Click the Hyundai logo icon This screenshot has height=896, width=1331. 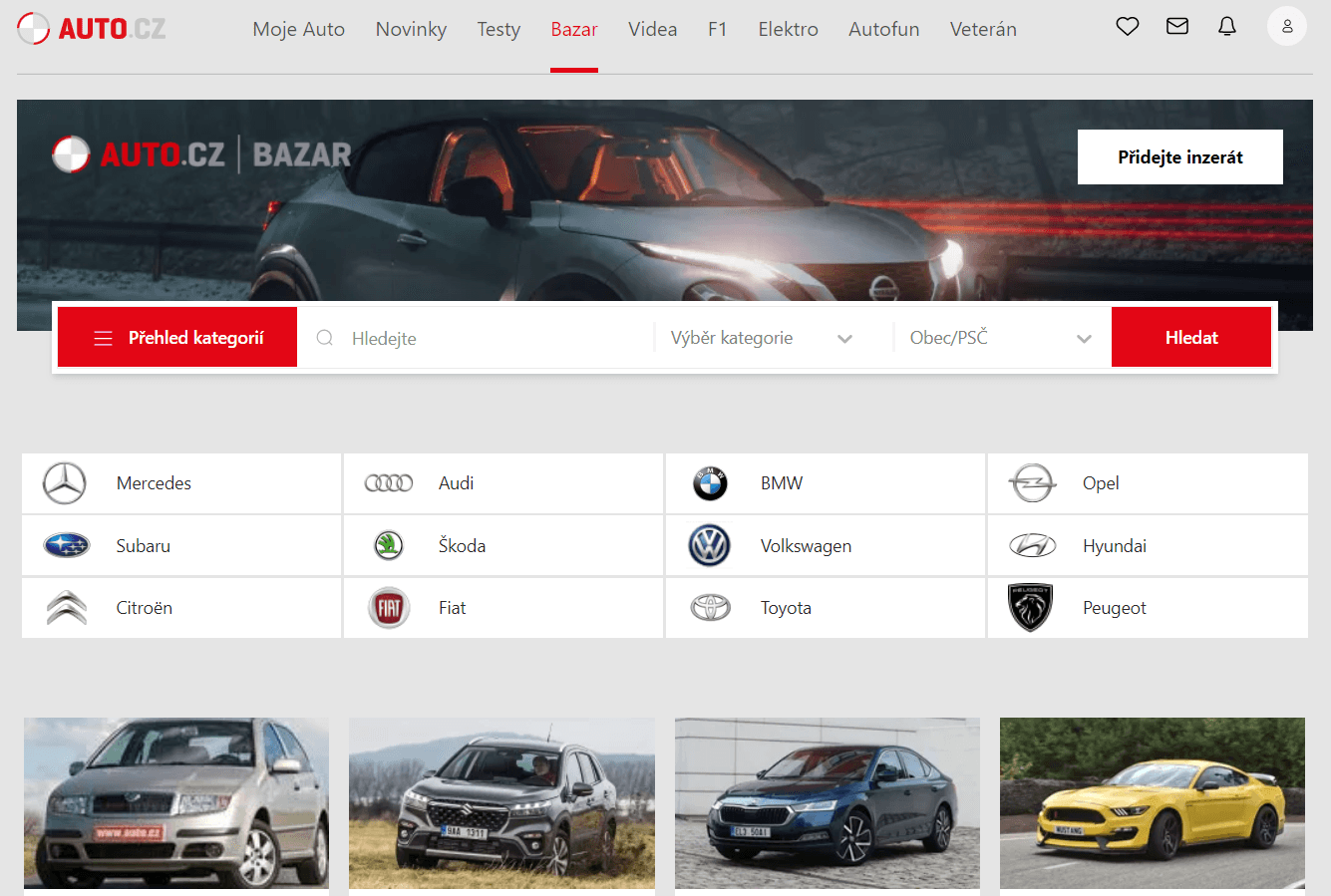pyautogui.click(x=1032, y=545)
